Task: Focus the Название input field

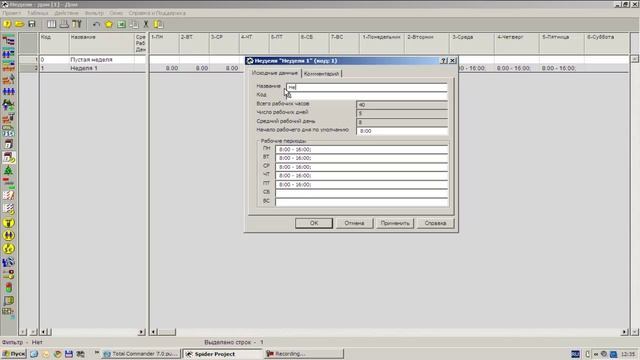Action: [367, 87]
